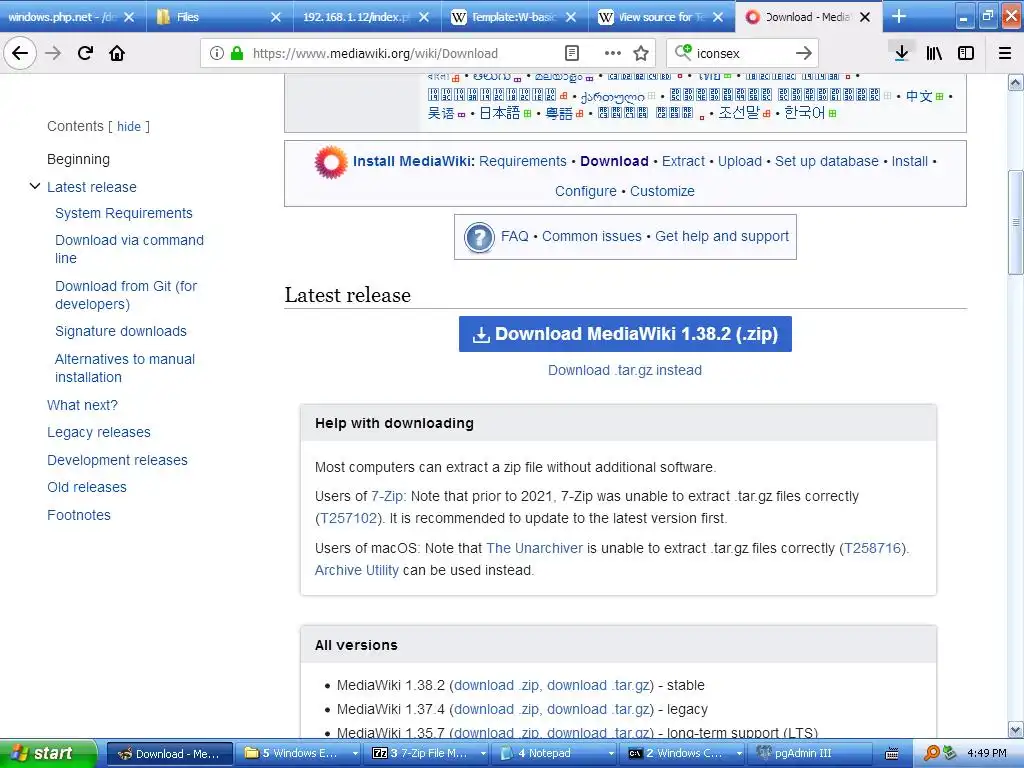Bookmark this page with the star

pyautogui.click(x=641, y=53)
